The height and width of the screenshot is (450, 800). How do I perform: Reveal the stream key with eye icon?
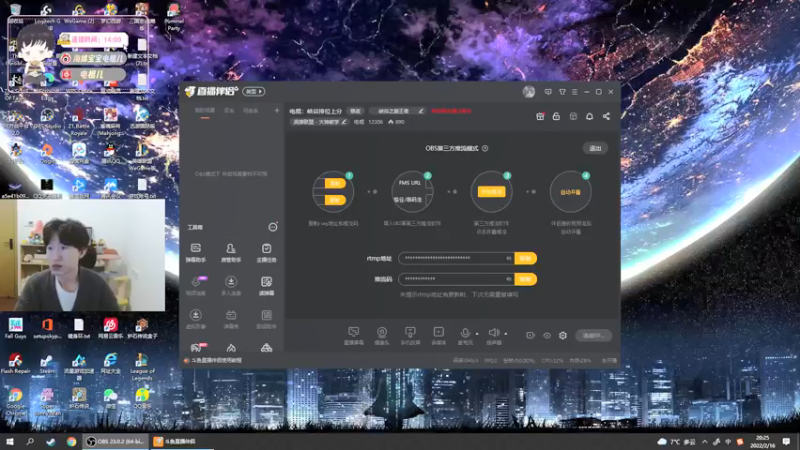coord(509,279)
